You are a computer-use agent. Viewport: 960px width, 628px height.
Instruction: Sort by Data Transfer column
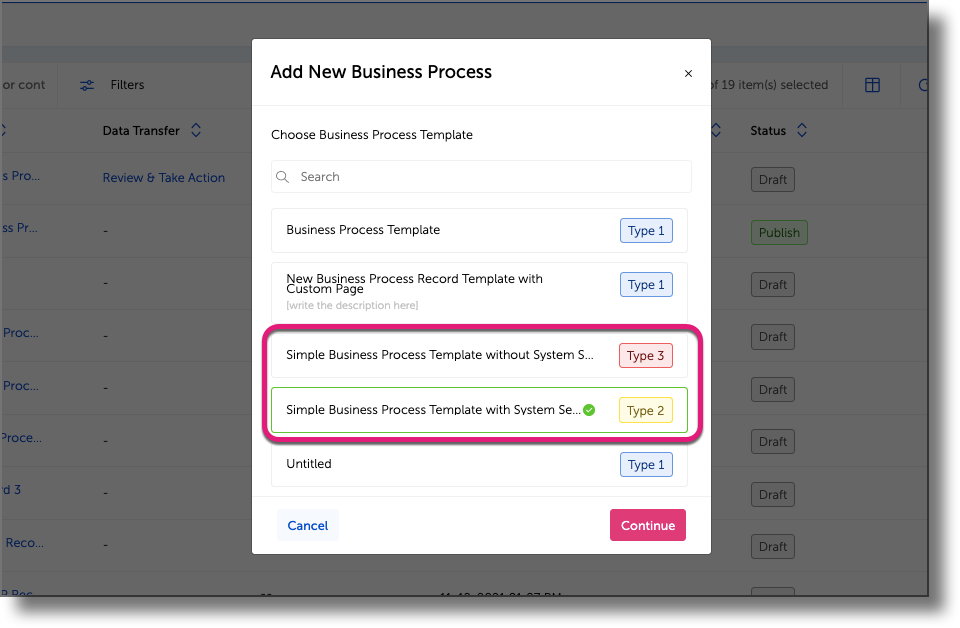pos(196,130)
